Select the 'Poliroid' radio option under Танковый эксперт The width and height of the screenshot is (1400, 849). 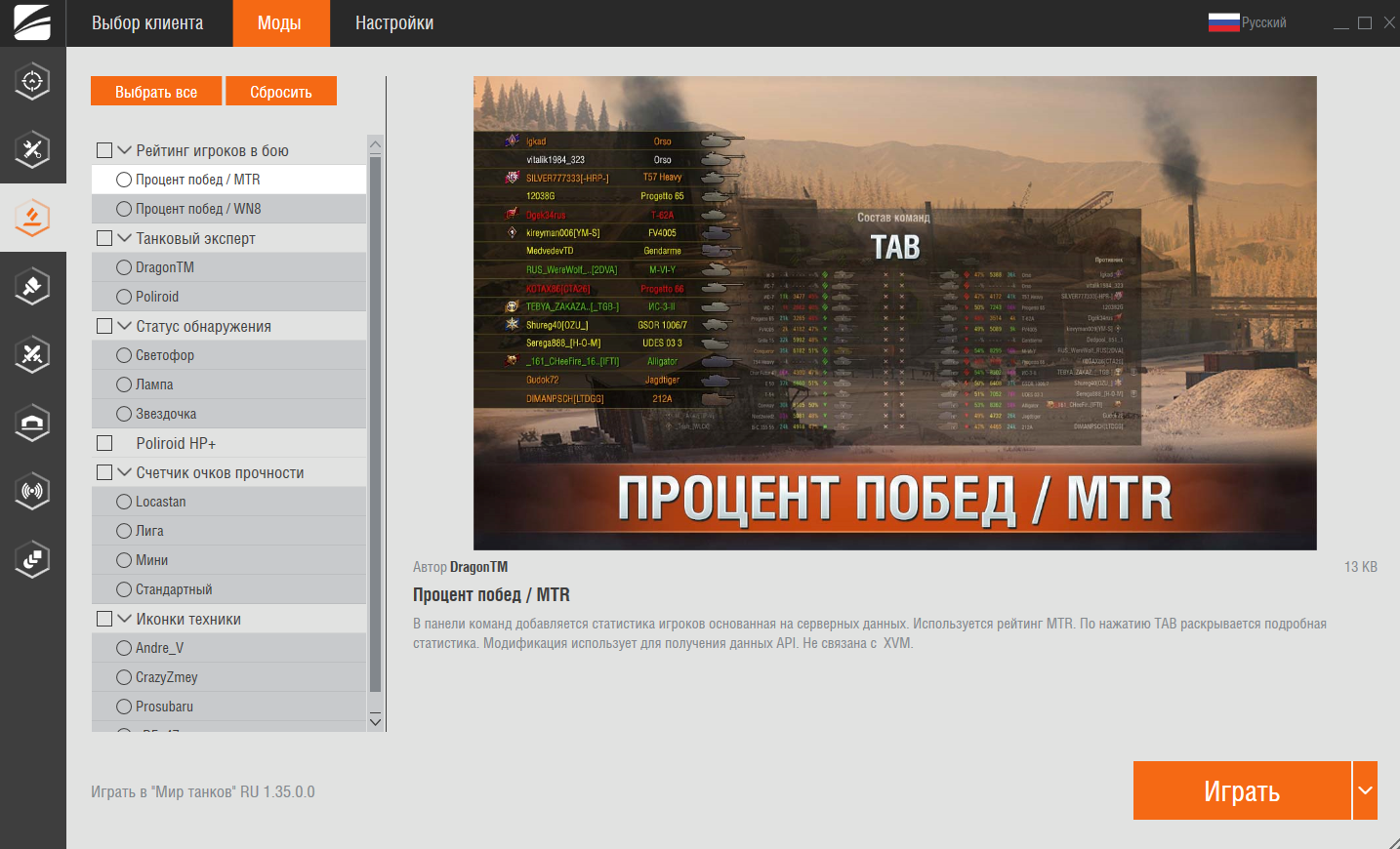click(124, 297)
